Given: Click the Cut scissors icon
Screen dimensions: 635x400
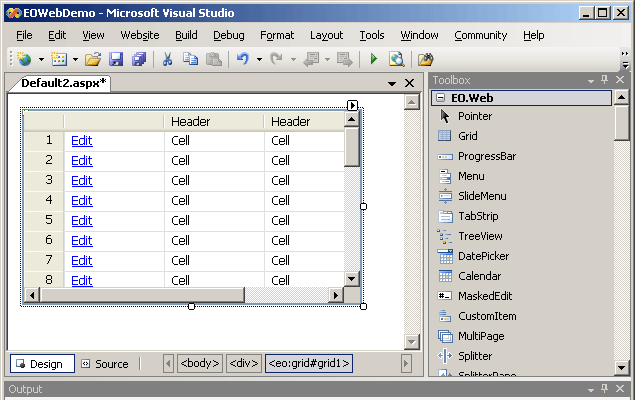Looking at the screenshot, I should (167, 60).
